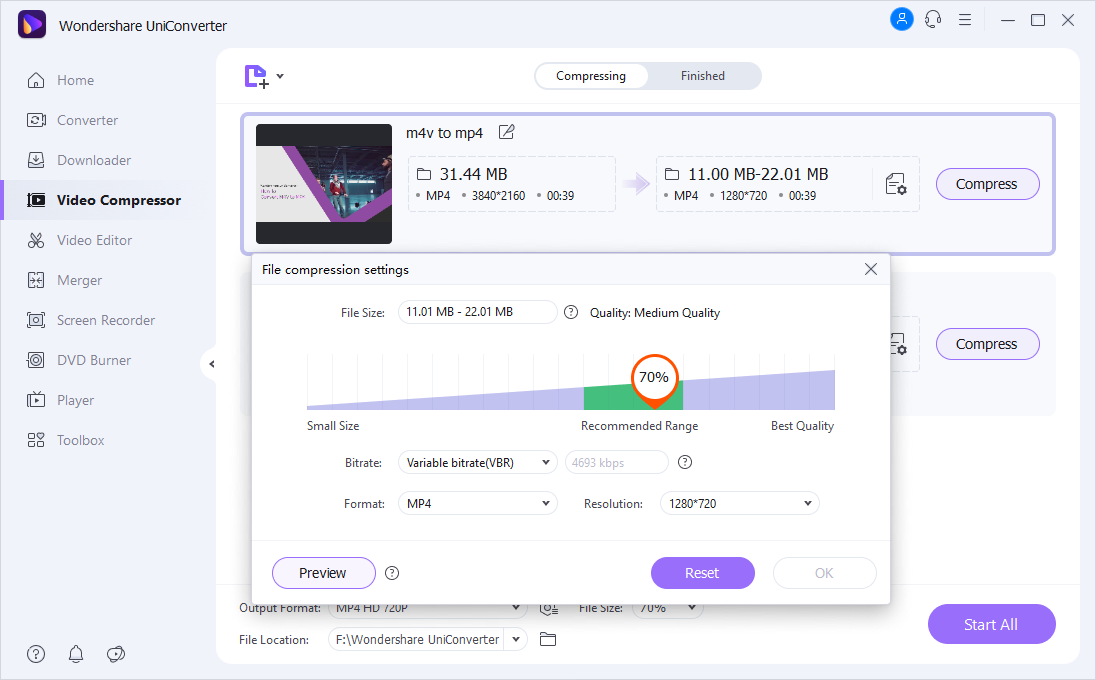Open the Resolution 1280*720 dropdown
The height and width of the screenshot is (680, 1096).
coord(740,503)
